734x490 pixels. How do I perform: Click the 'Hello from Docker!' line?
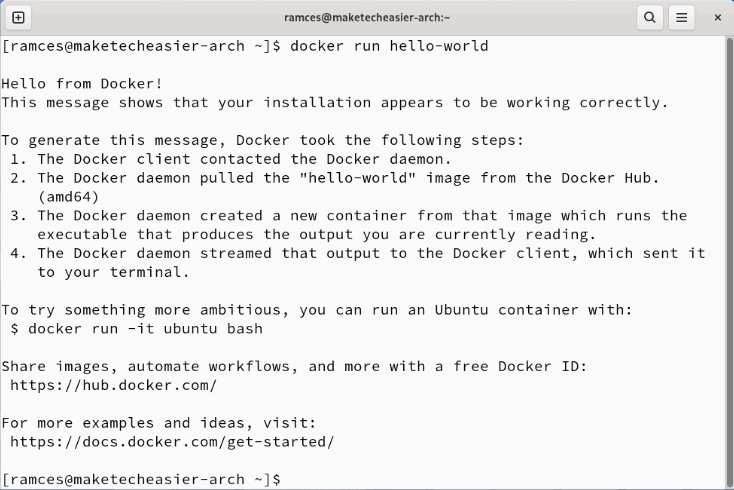[x=82, y=83]
